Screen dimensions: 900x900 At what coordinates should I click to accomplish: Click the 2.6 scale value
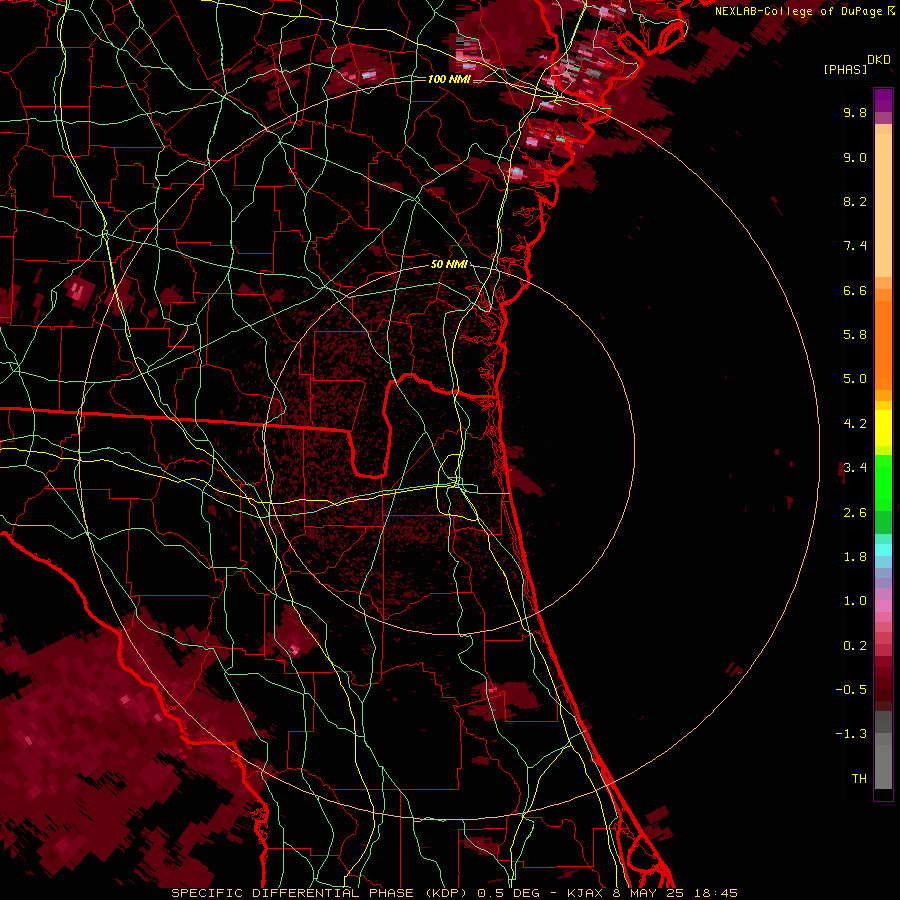(855, 513)
